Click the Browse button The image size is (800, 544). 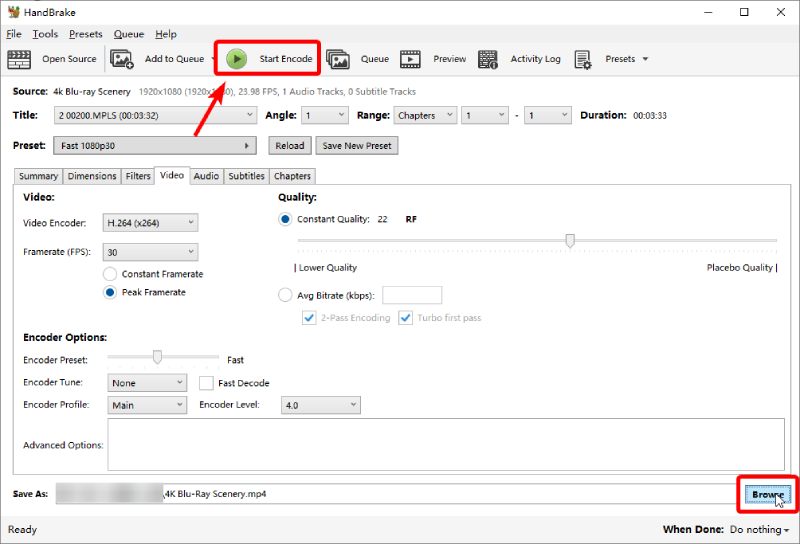pyautogui.click(x=768, y=494)
